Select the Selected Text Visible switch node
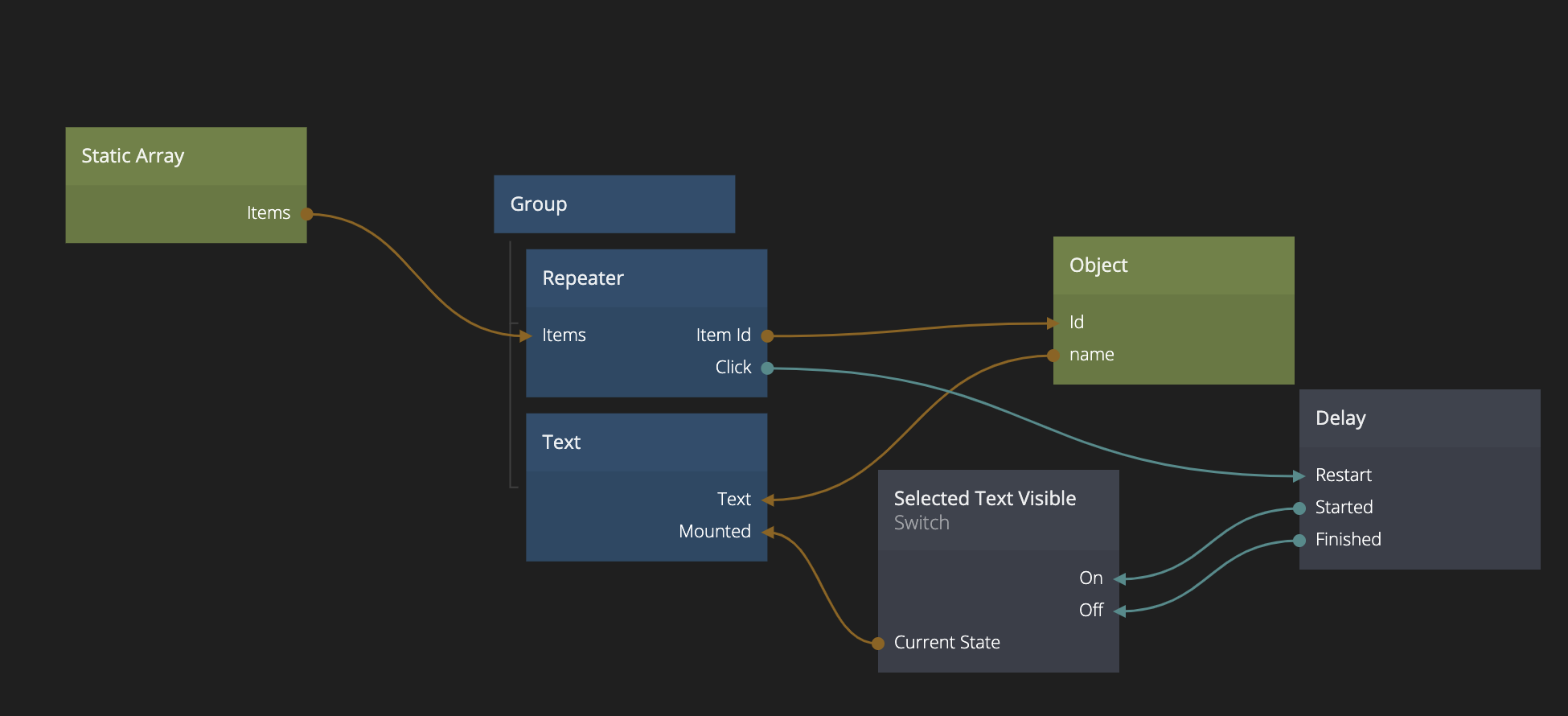The width and height of the screenshot is (1568, 716). click(x=998, y=510)
